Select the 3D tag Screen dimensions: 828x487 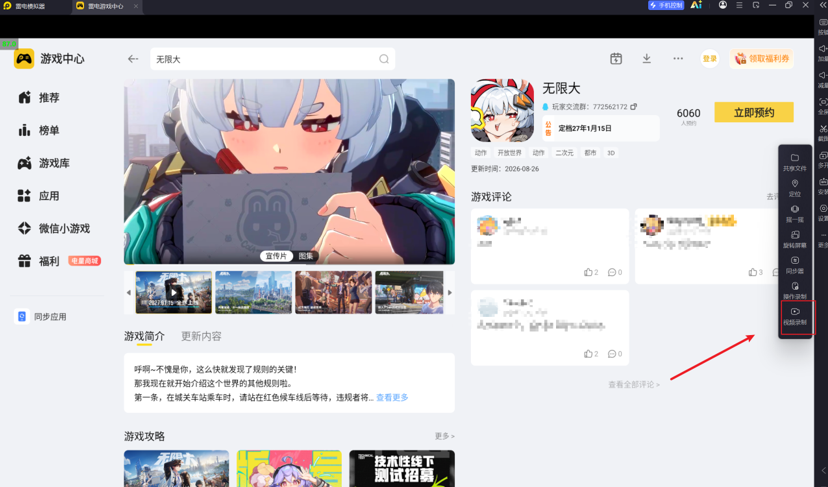pyautogui.click(x=611, y=153)
